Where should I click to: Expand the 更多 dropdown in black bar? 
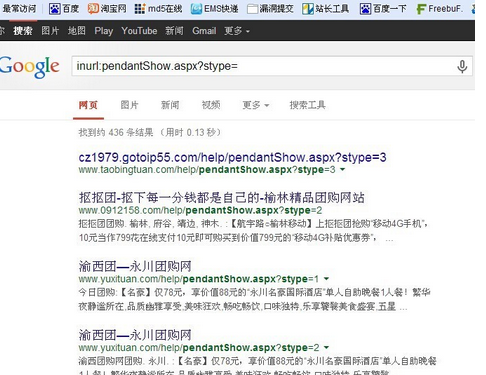[237, 31]
